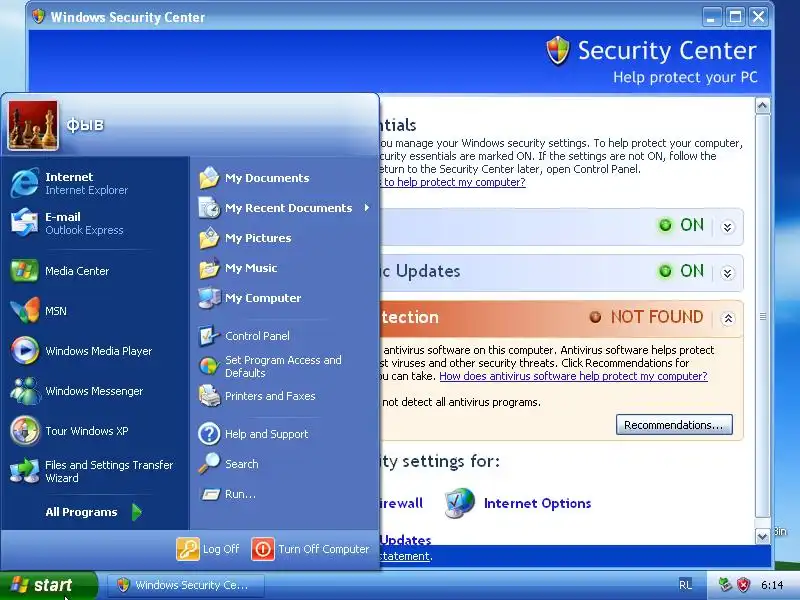Open the Firewall settings link
The width and height of the screenshot is (800, 600).
pos(402,503)
